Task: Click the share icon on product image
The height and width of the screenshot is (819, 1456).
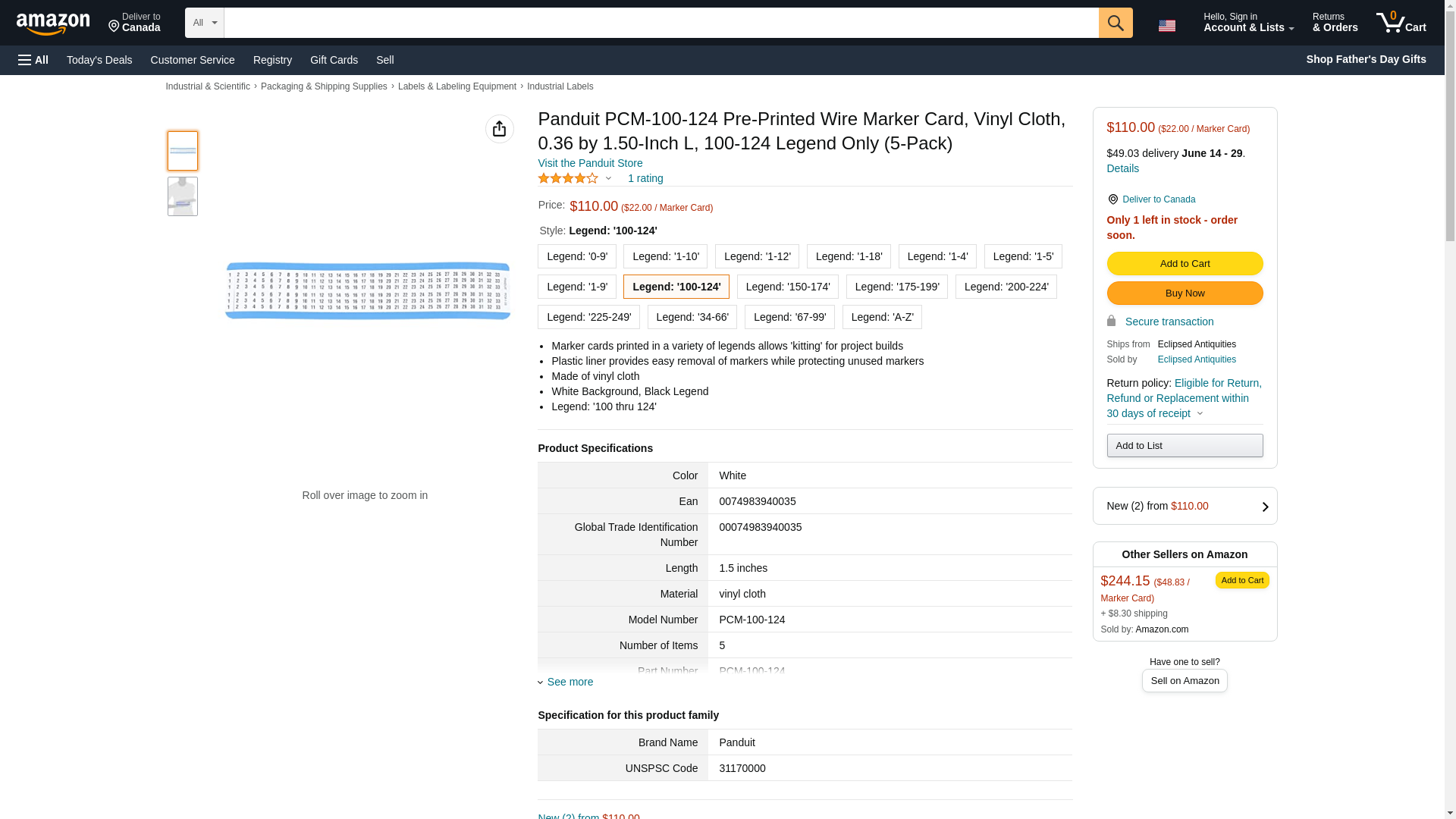Action: tap(499, 129)
